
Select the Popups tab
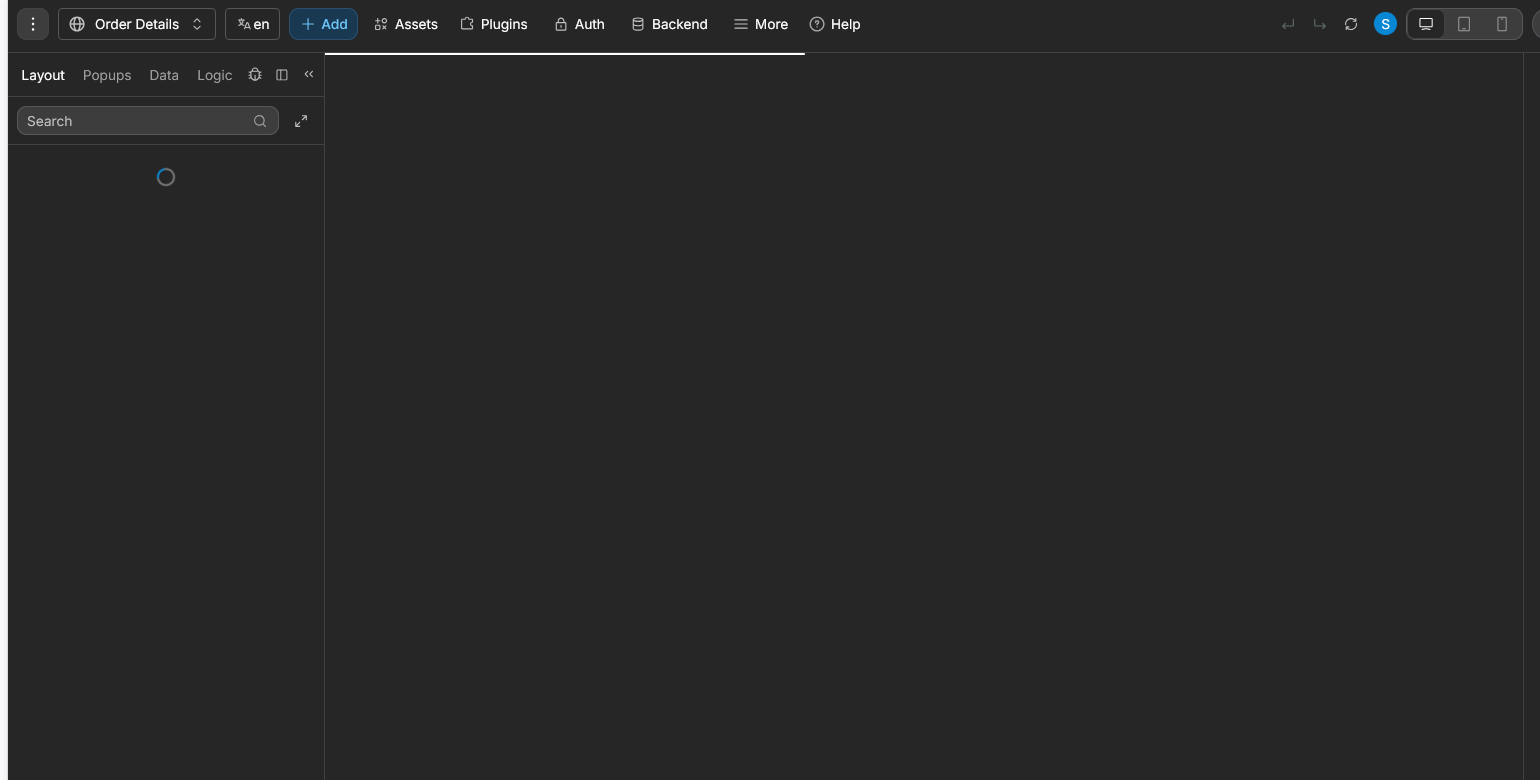pos(107,75)
